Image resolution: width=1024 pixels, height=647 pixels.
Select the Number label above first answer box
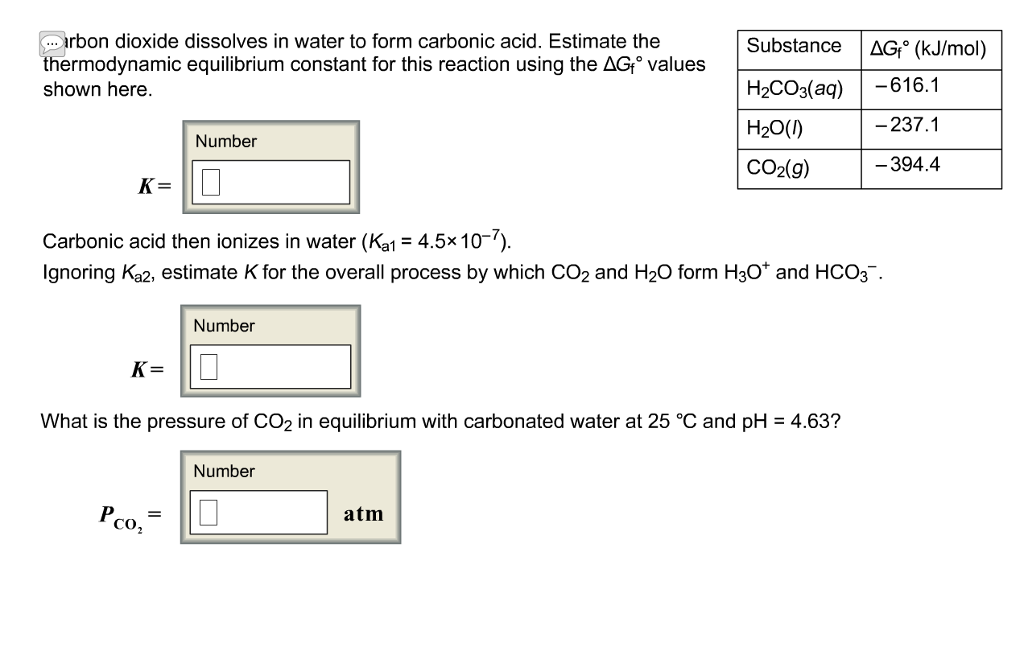coord(225,141)
